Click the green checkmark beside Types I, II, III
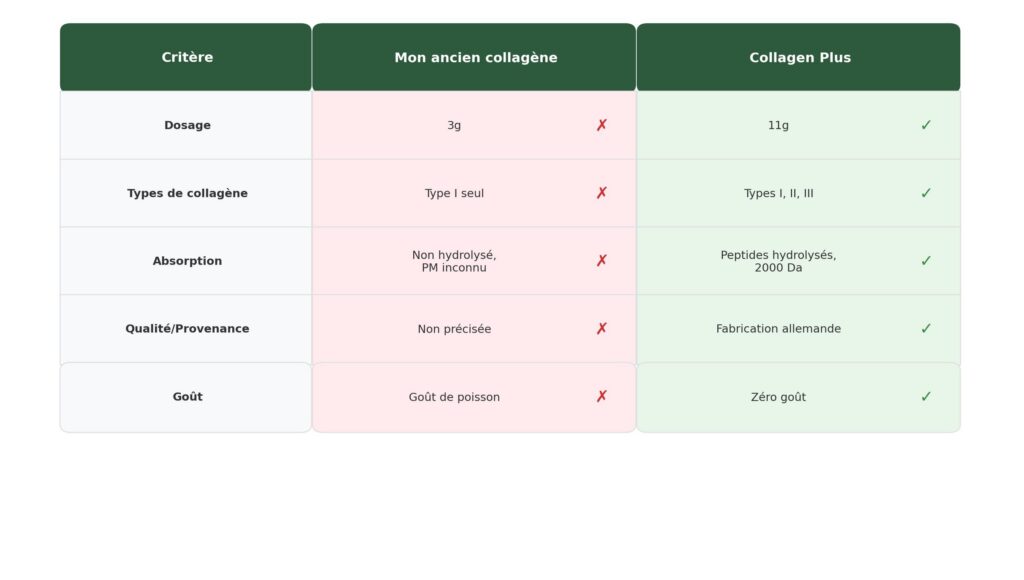This screenshot has height=580, width=1024. pos(926,193)
